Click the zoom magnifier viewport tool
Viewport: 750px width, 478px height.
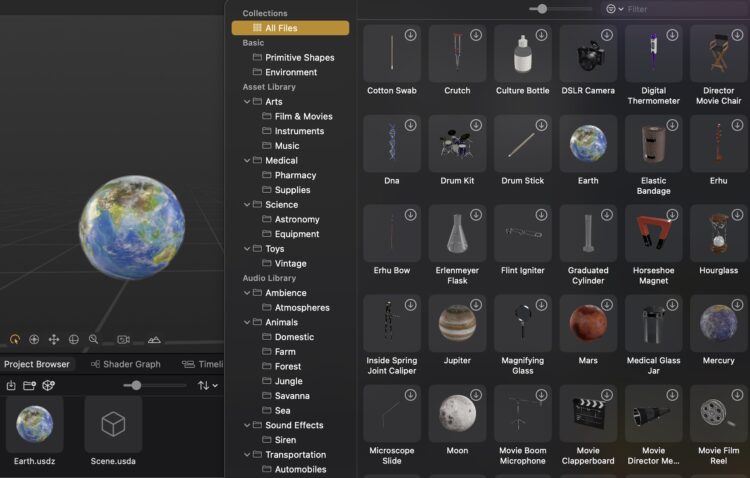pos(93,340)
